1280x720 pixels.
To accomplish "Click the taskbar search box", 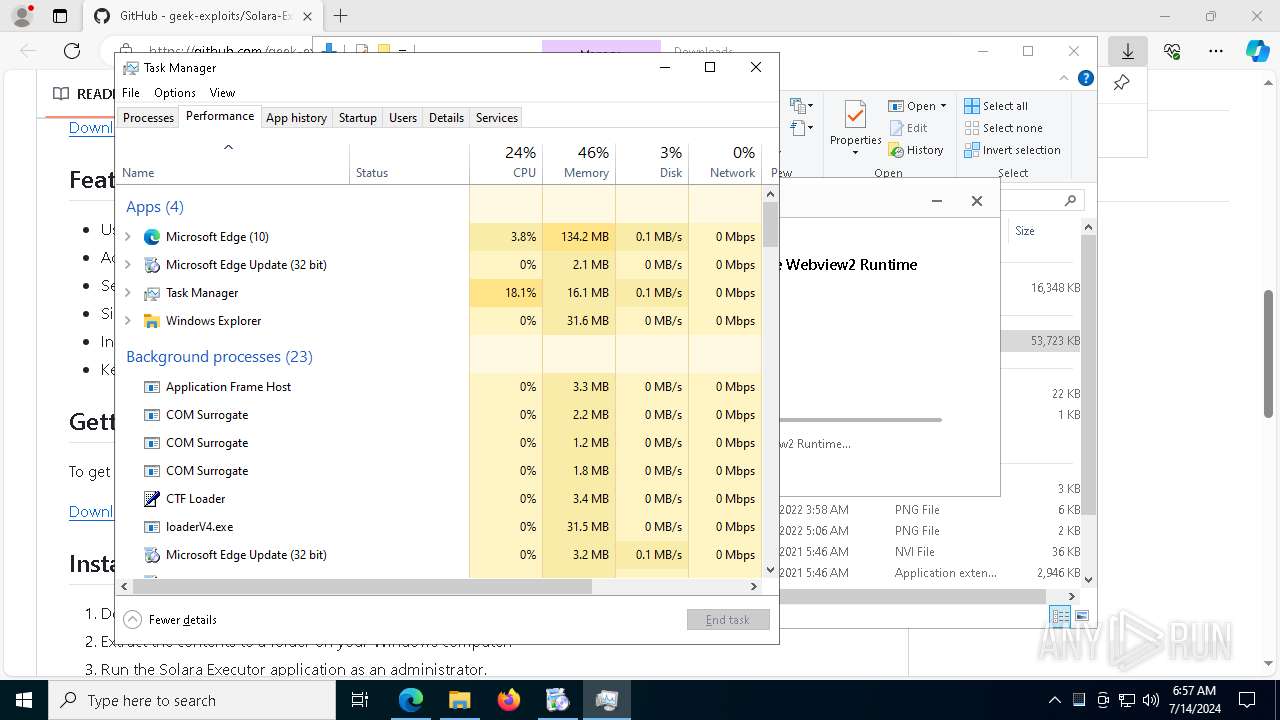I will (x=192, y=700).
